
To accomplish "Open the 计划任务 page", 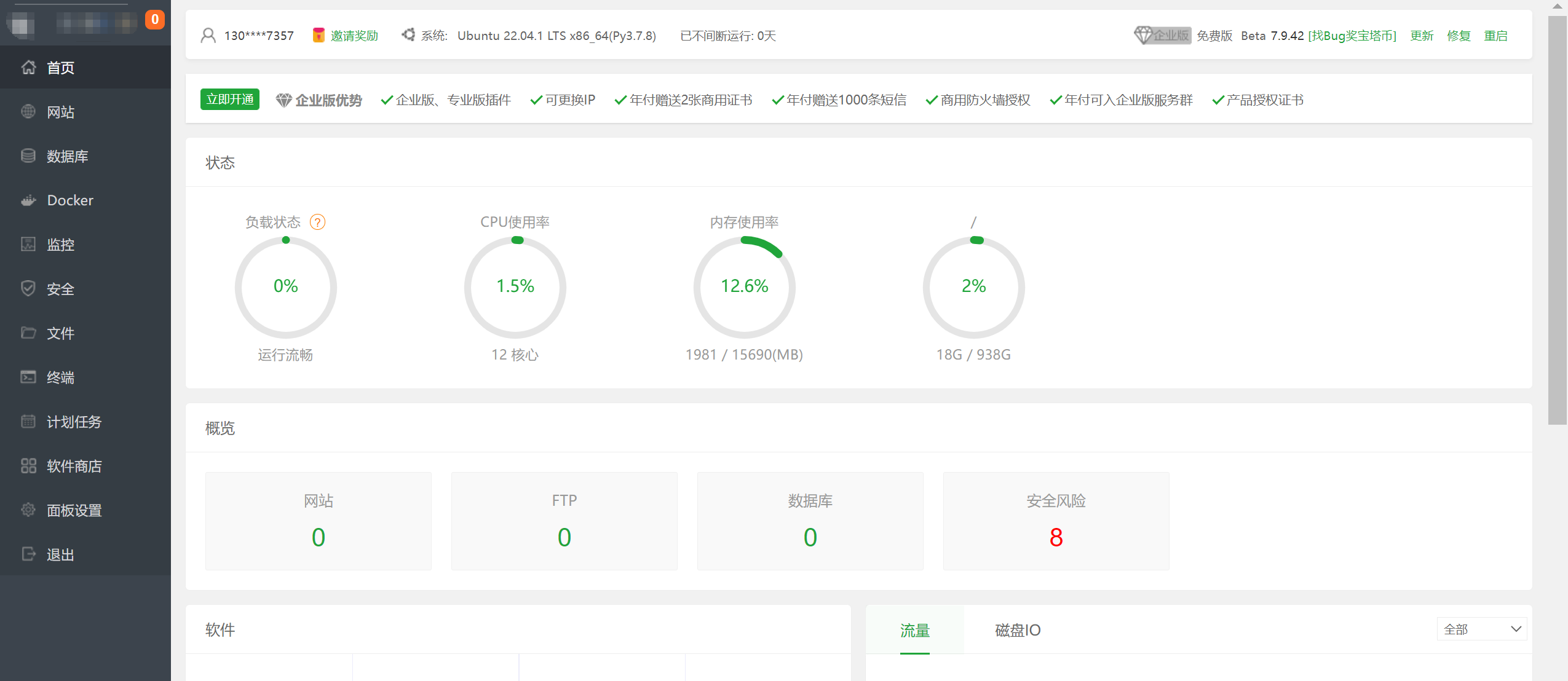I will click(x=85, y=421).
